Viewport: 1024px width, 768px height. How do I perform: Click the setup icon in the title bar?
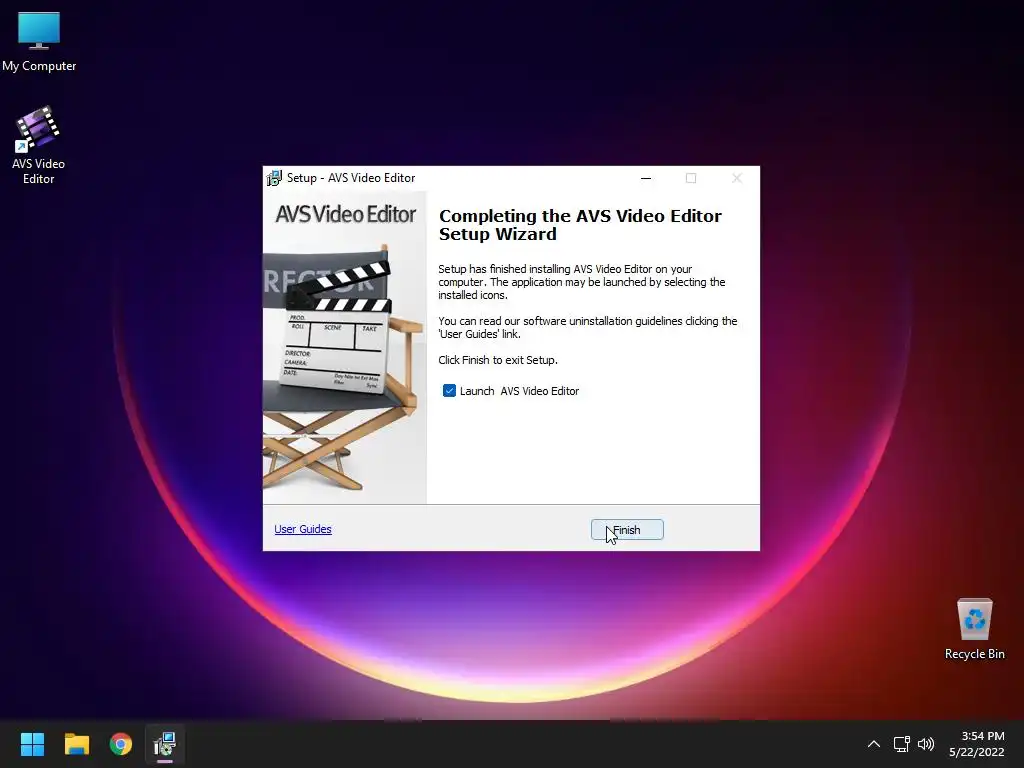click(x=274, y=178)
